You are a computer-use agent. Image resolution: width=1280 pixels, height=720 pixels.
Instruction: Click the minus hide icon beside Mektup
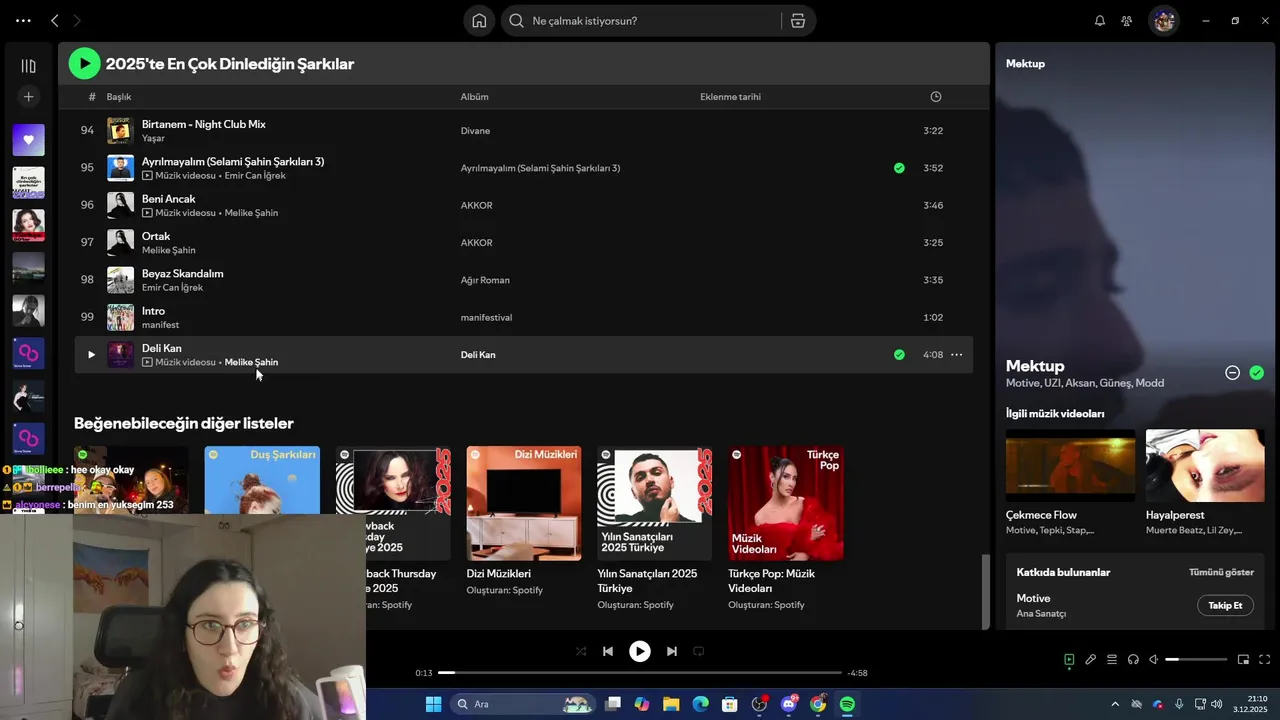point(1233,373)
